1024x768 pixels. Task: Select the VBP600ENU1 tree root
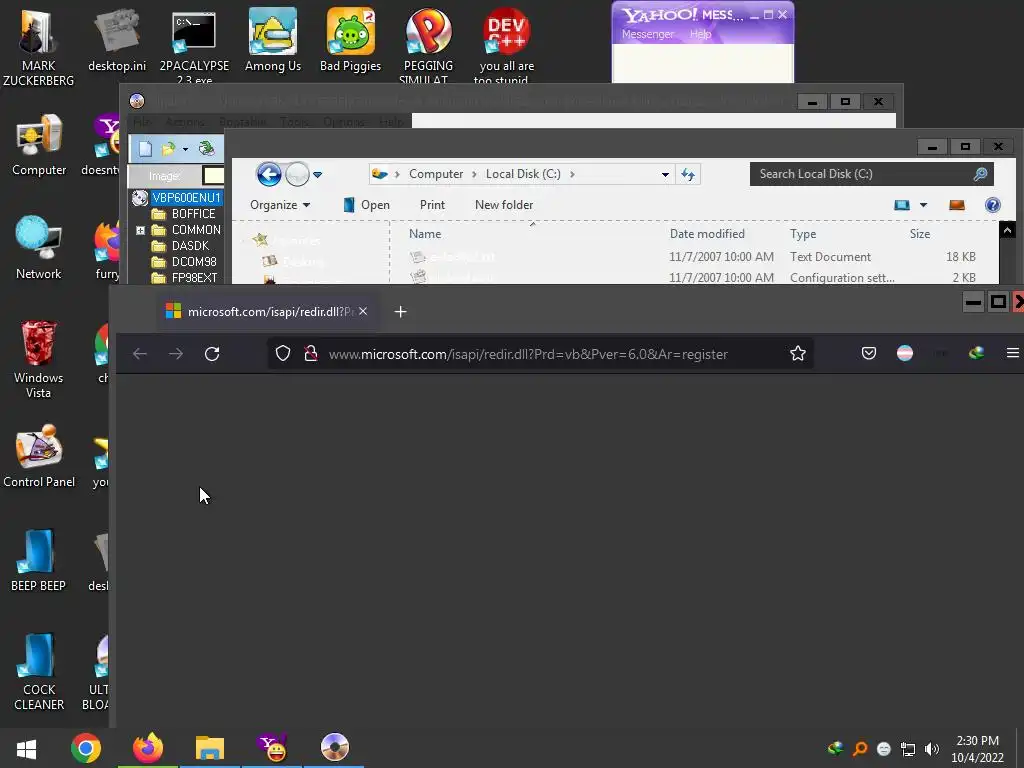pyautogui.click(x=186, y=197)
